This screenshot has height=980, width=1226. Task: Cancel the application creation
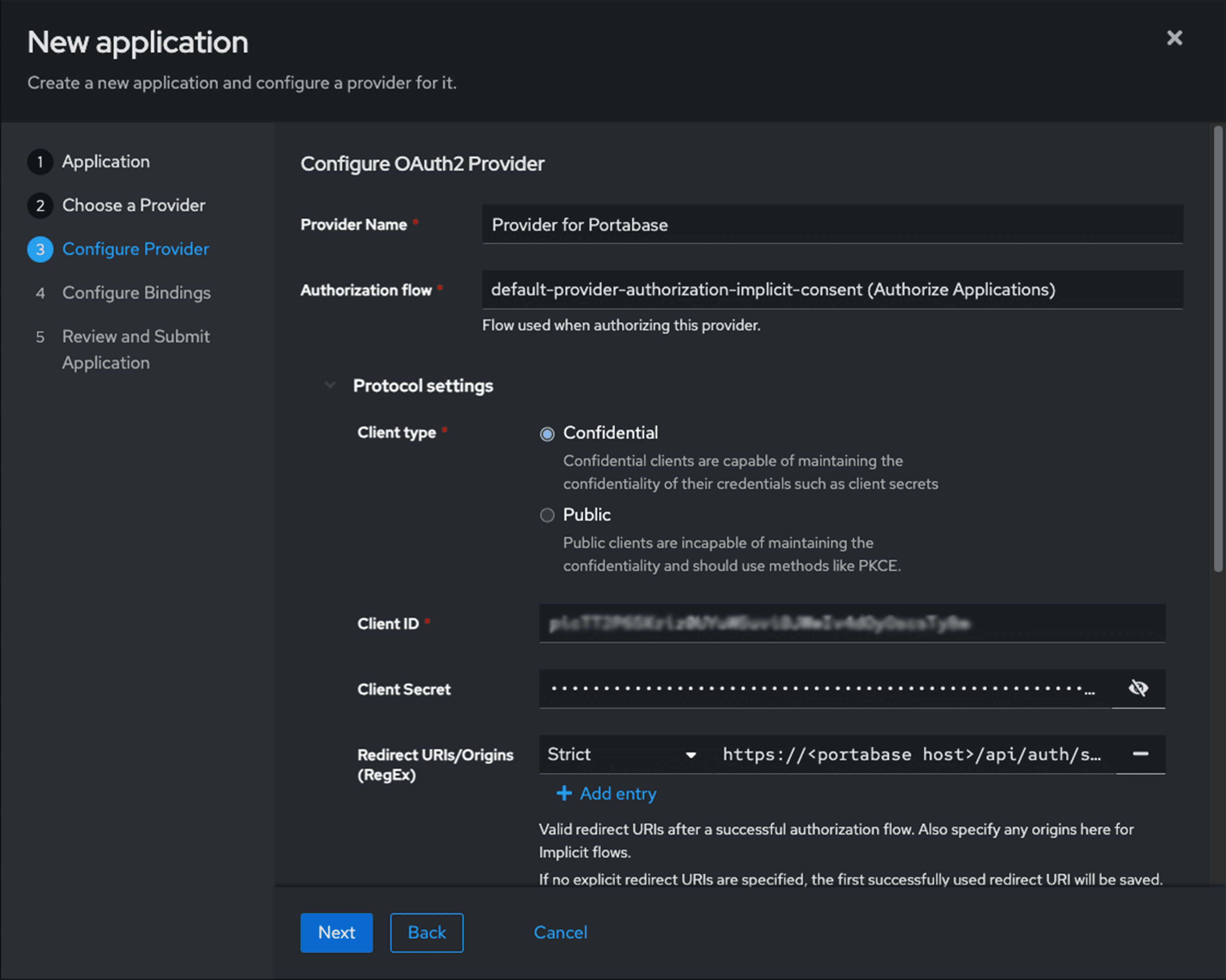click(x=560, y=932)
